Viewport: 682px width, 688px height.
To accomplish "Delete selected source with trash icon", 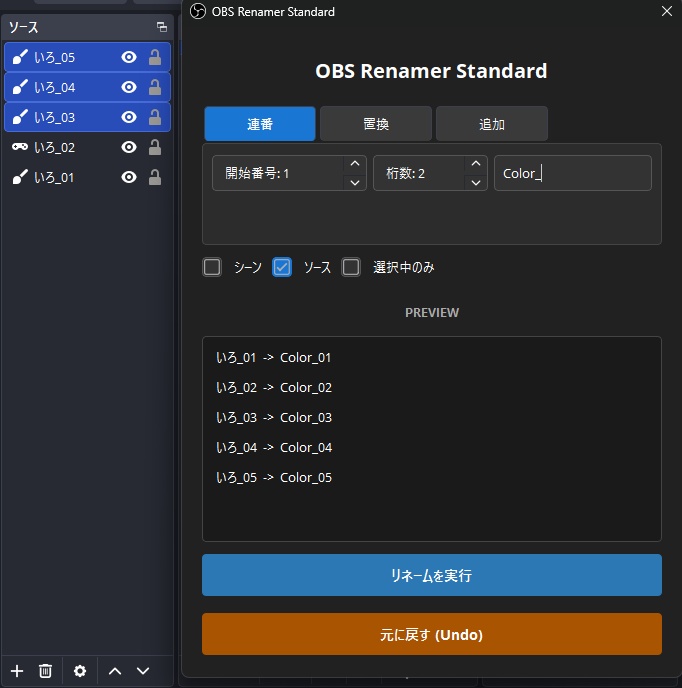I will (45, 671).
